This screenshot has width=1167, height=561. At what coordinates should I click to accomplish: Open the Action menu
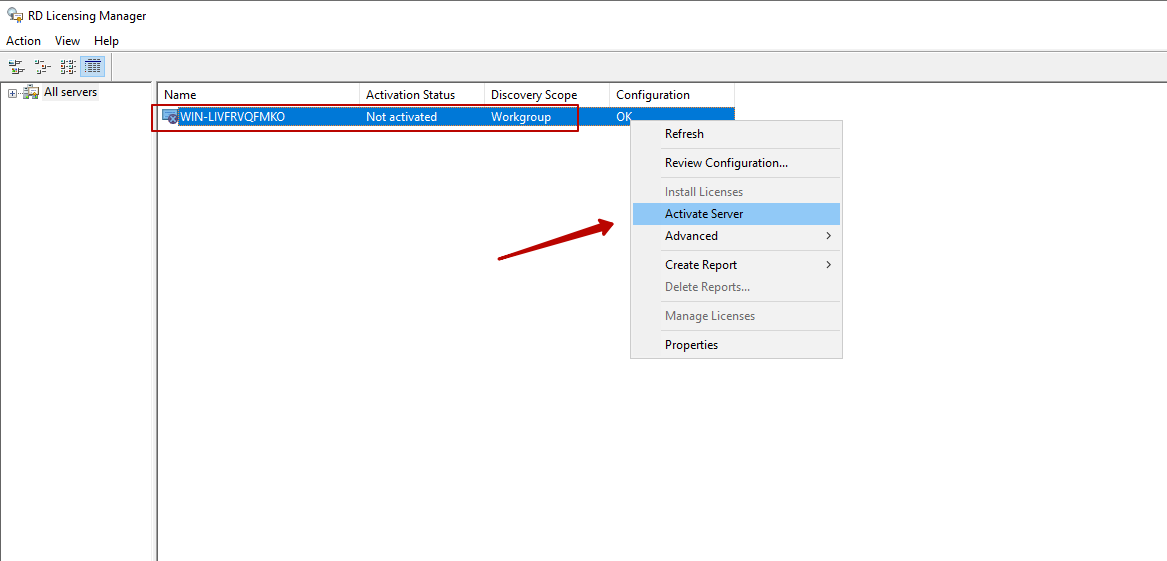23,41
